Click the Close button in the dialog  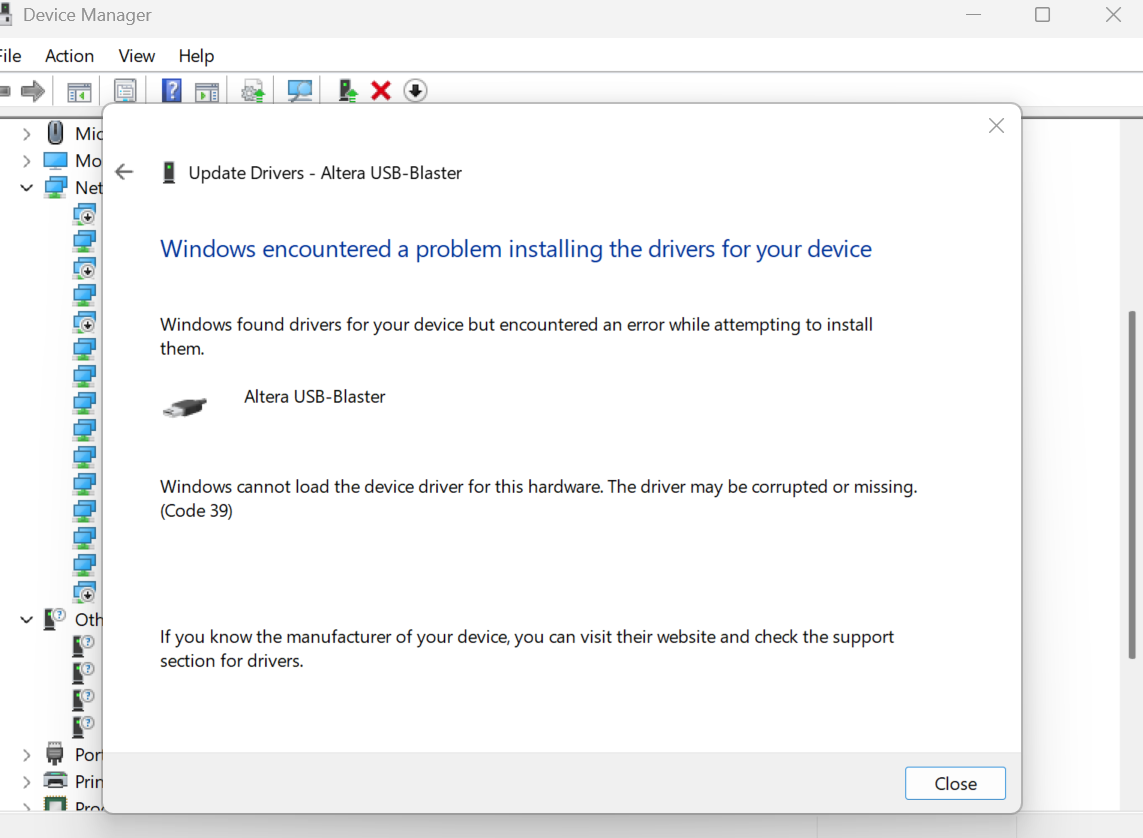[955, 783]
